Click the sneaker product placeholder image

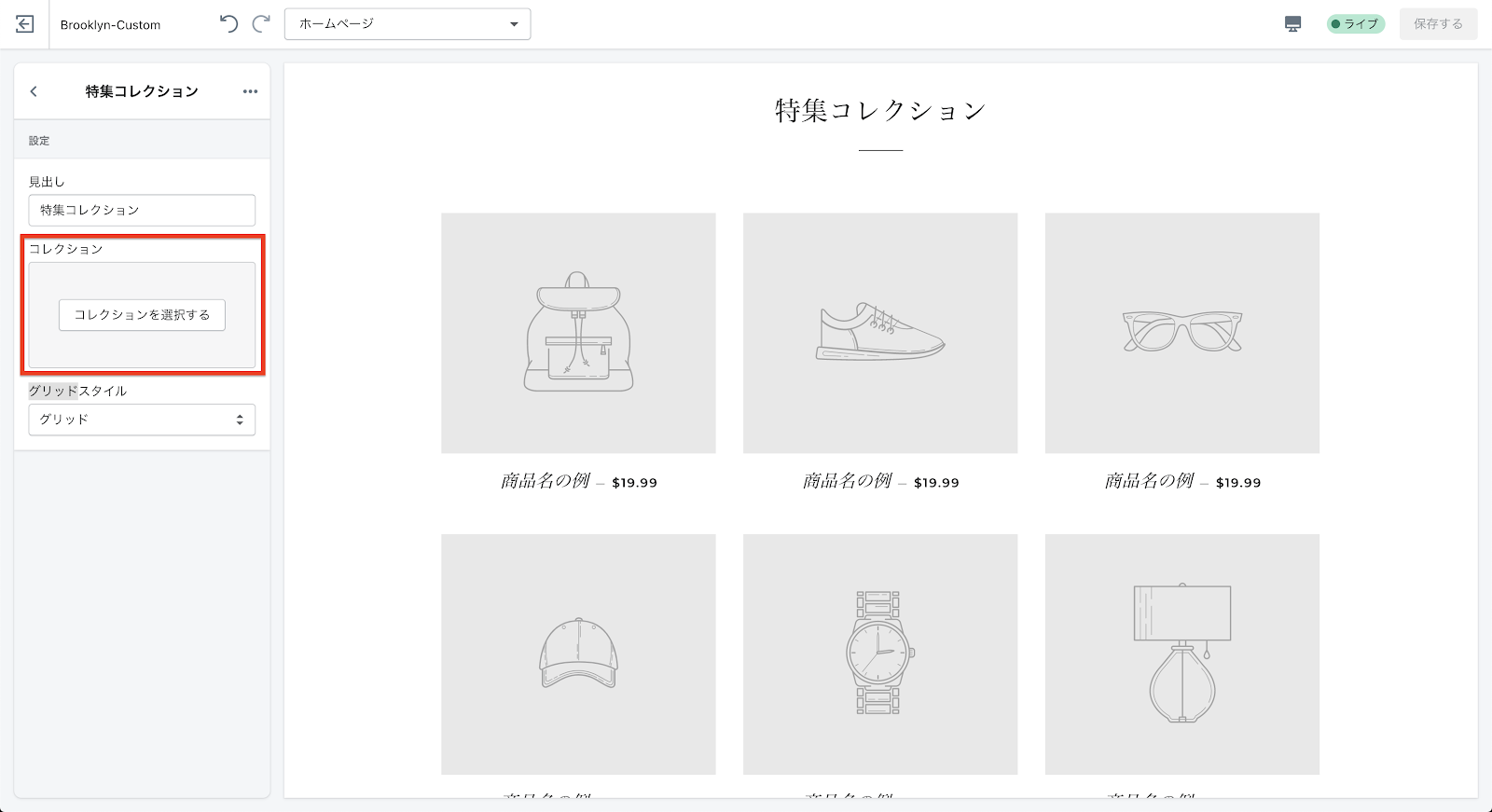(x=879, y=333)
